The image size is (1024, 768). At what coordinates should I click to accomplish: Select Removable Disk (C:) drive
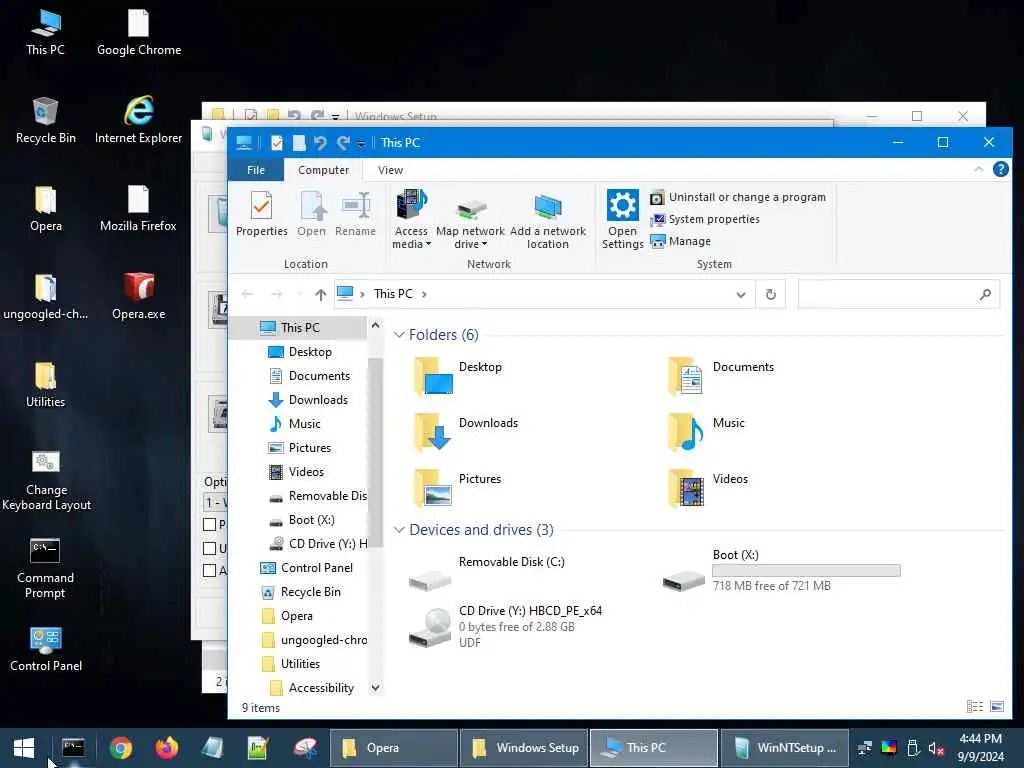click(487, 571)
